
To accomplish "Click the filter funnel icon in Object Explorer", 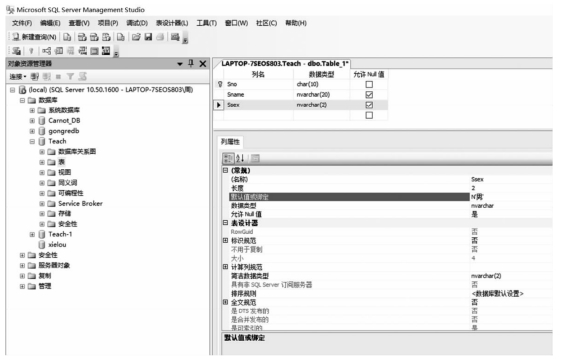I will click(x=70, y=76).
